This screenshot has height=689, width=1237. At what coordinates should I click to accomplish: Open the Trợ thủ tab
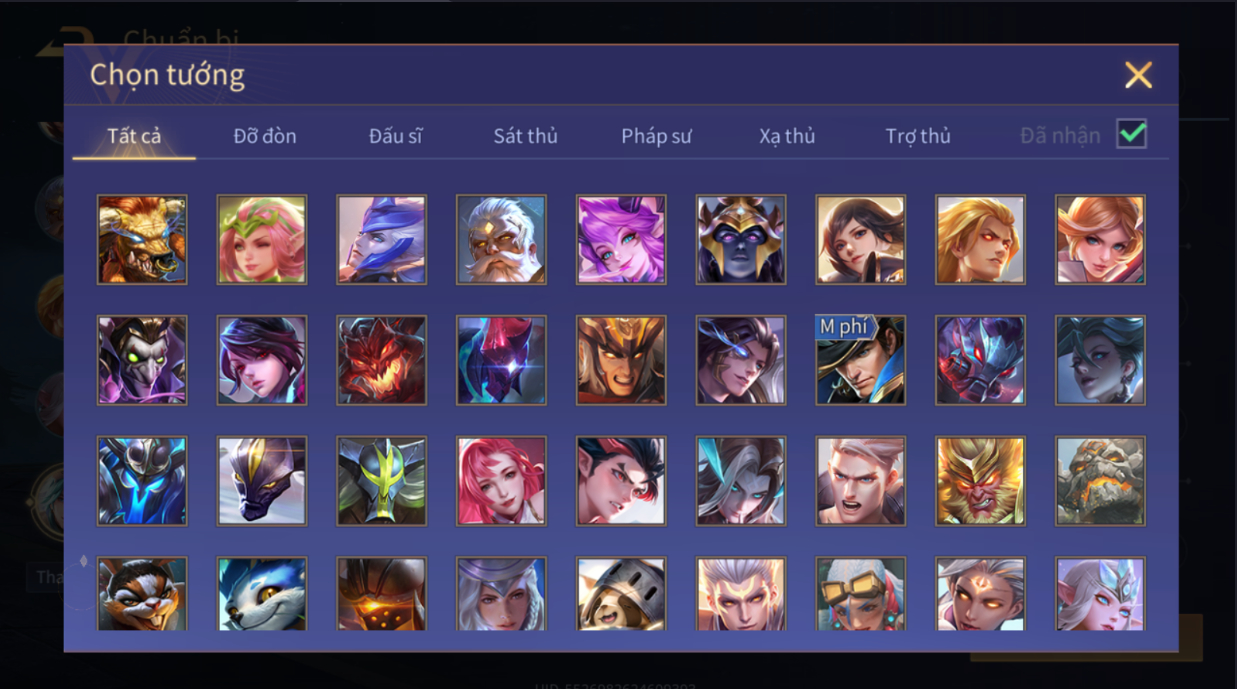coord(918,136)
